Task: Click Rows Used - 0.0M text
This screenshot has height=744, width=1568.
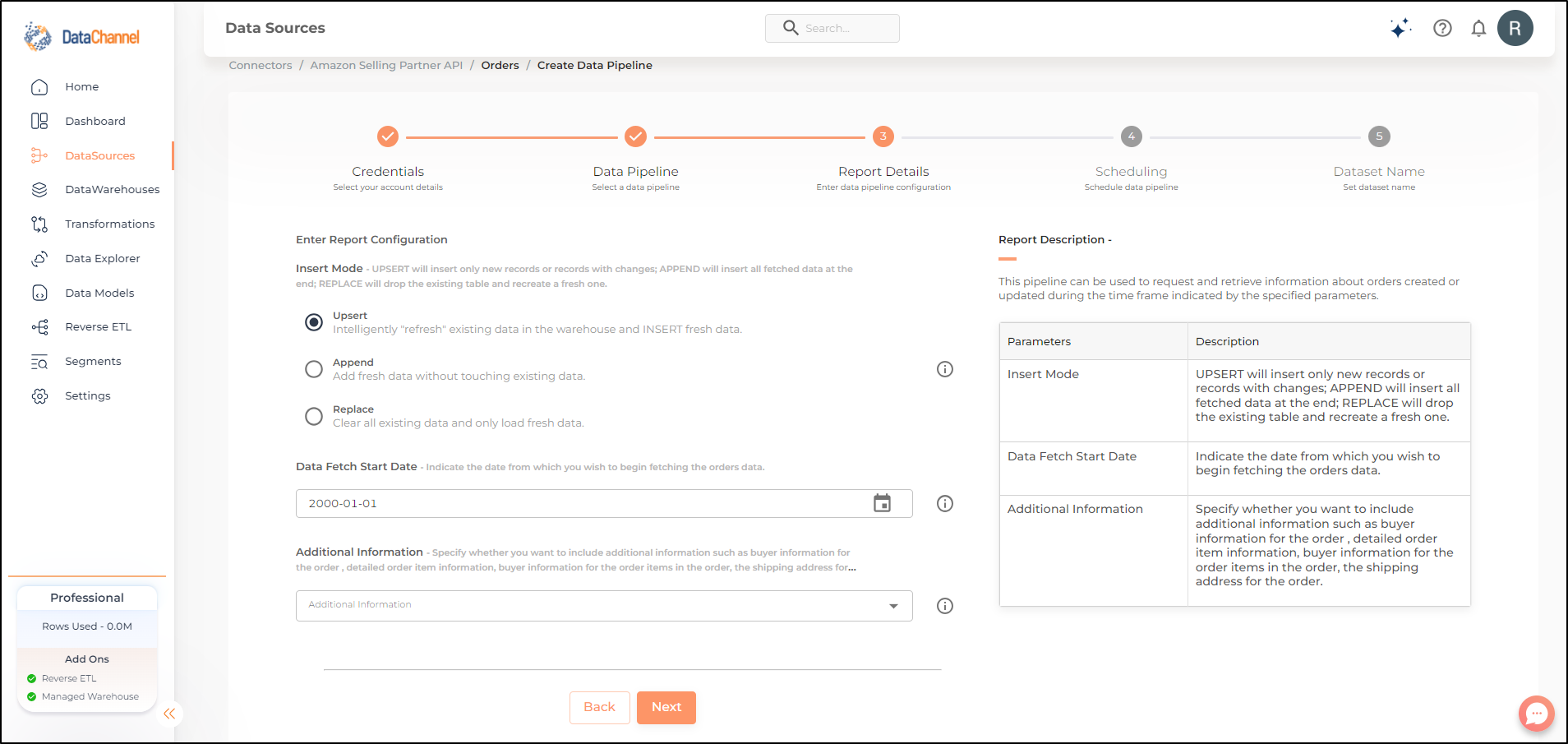Action: pos(87,626)
